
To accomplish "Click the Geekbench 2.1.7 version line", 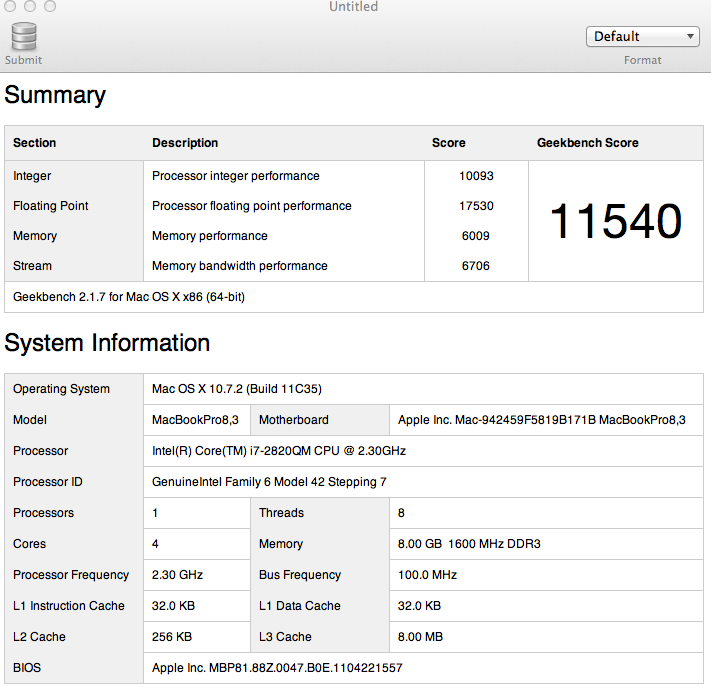I will coord(129,297).
